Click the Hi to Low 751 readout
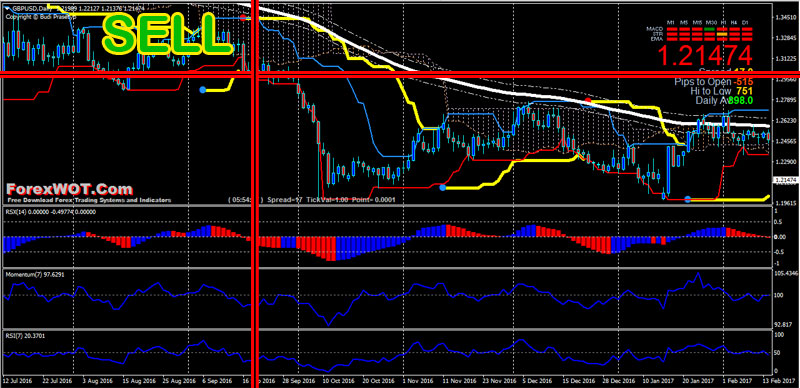 [x=722, y=91]
